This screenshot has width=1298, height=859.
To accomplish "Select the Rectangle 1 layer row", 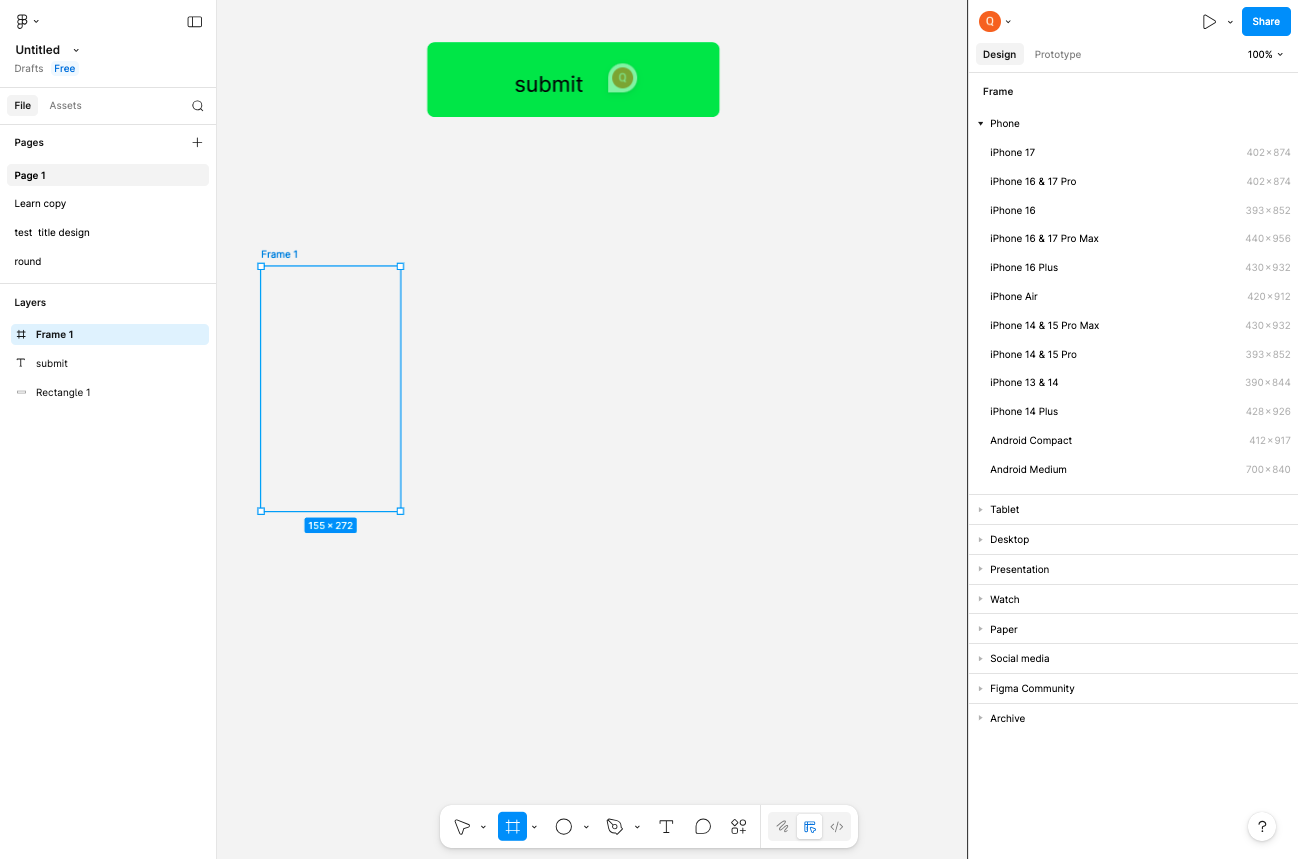I will click(x=110, y=393).
